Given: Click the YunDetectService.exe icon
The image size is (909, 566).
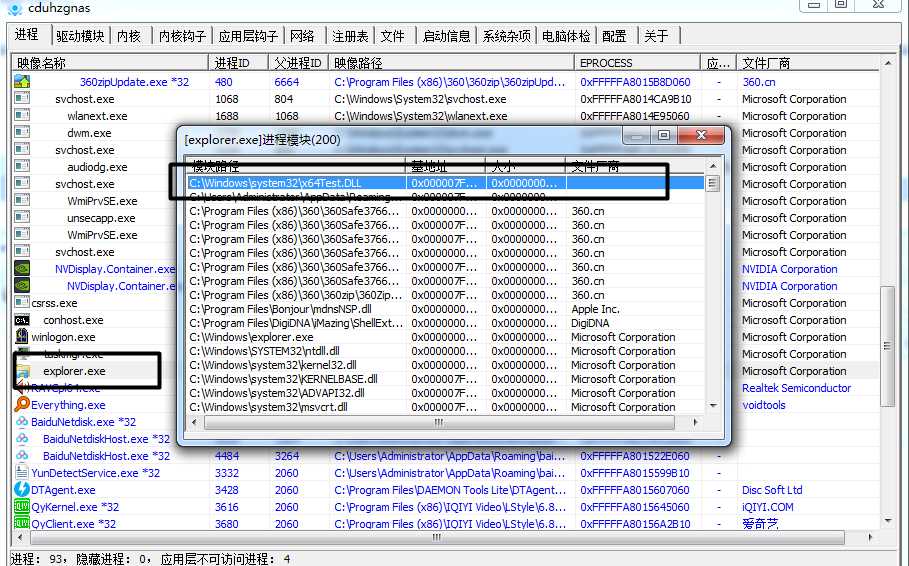Looking at the screenshot, I should [x=22, y=472].
